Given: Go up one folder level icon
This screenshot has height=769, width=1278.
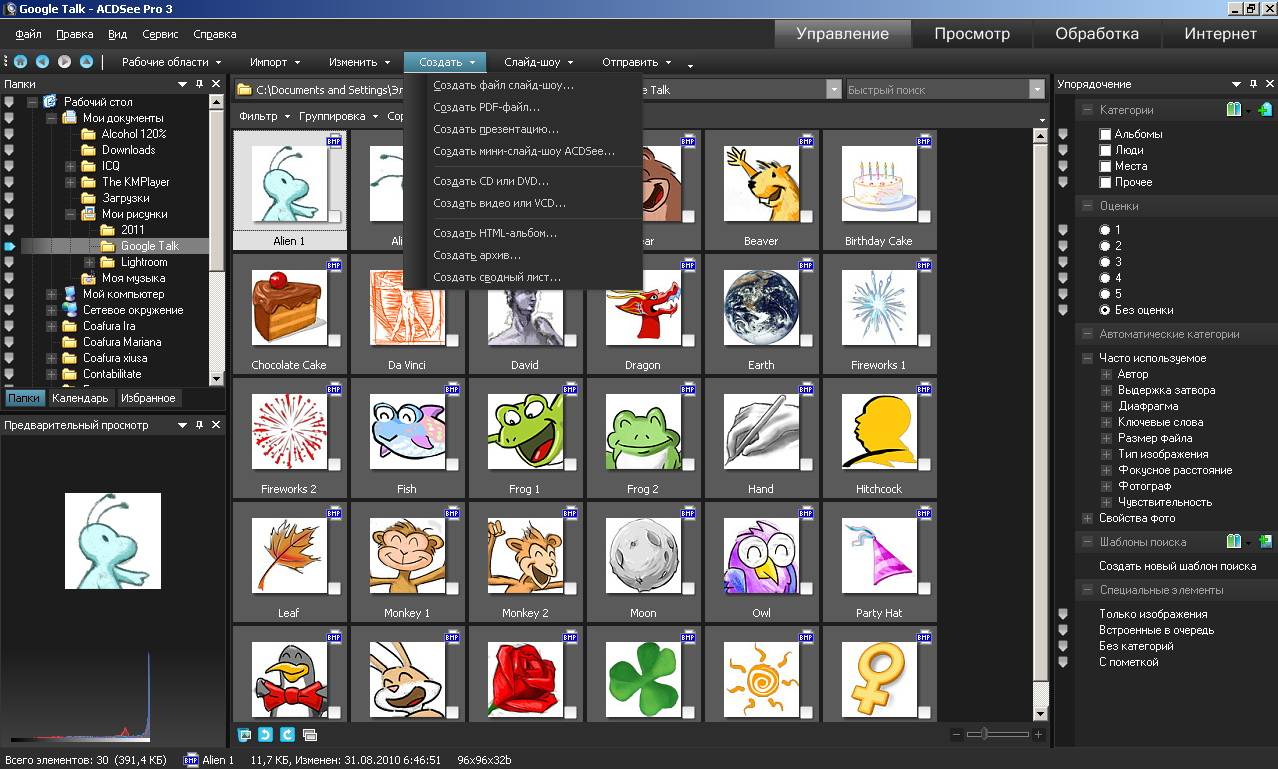Looking at the screenshot, I should click(86, 62).
